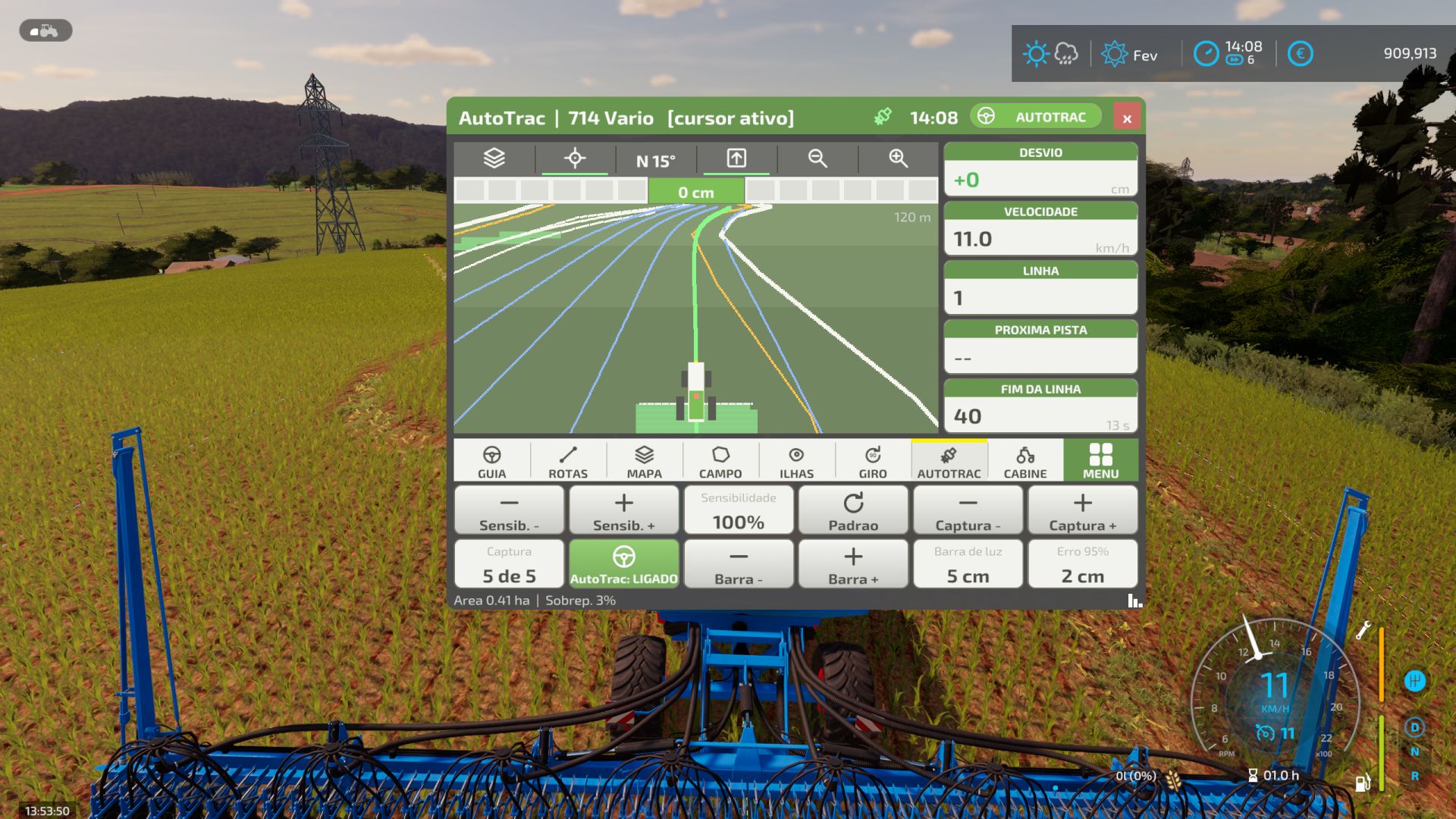The image size is (1456, 819).
Task: Open the CABINE tab
Action: point(1025,461)
